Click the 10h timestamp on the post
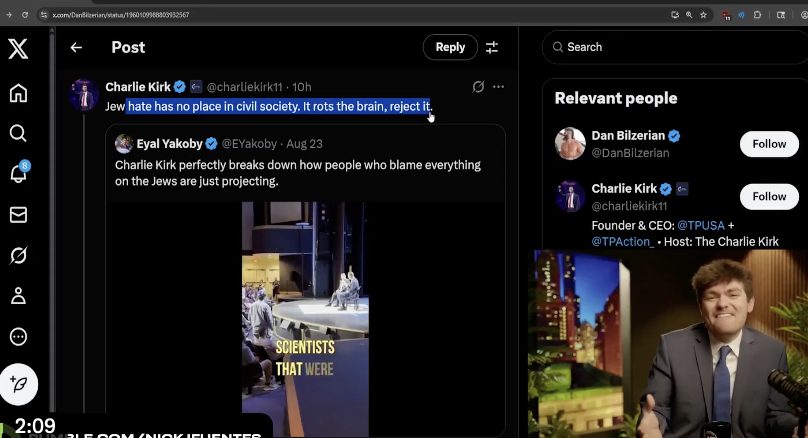 [x=302, y=87]
